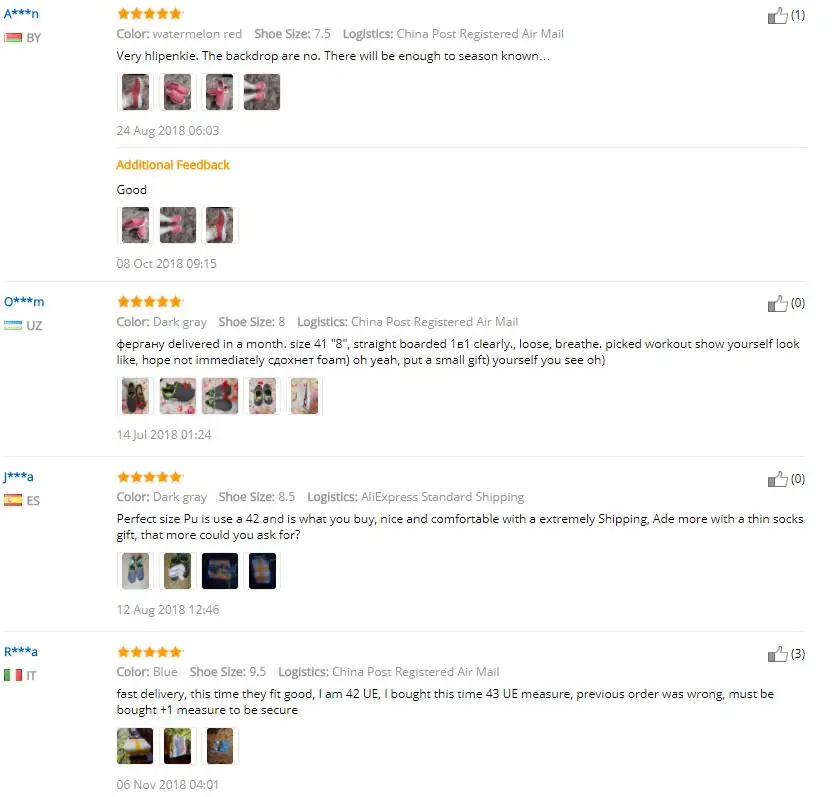The image size is (834, 797).
Task: Click thumbs-up icon on O***m's review
Action: [x=777, y=303]
